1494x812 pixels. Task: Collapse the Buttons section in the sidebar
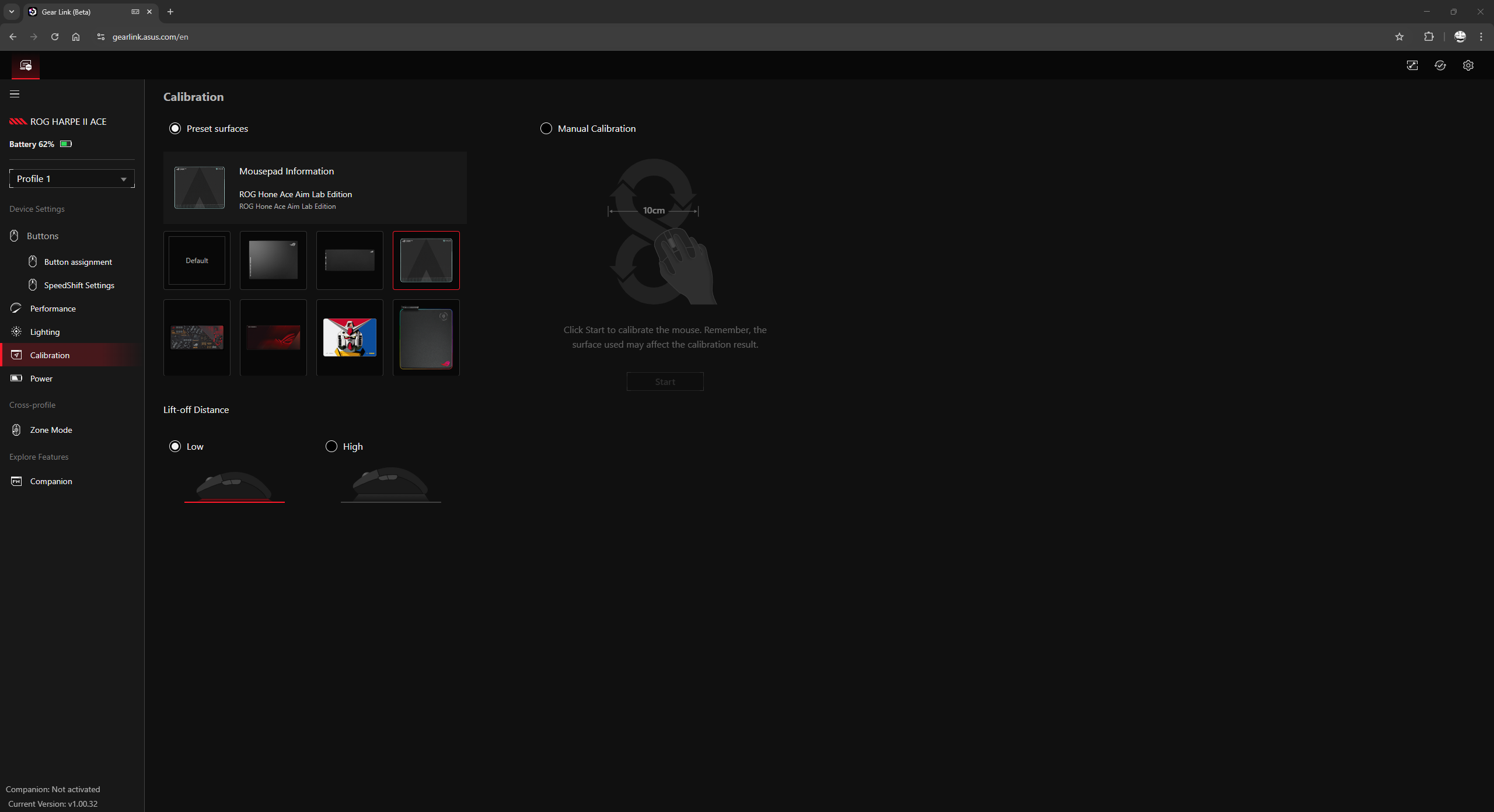42,236
